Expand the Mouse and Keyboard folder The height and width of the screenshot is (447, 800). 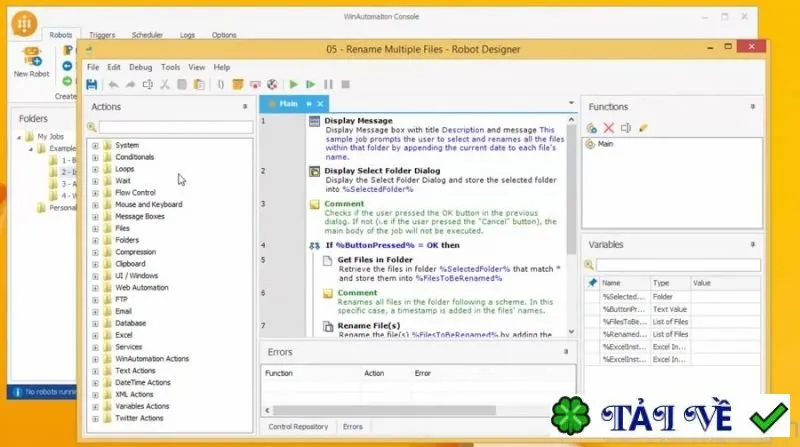click(x=95, y=205)
